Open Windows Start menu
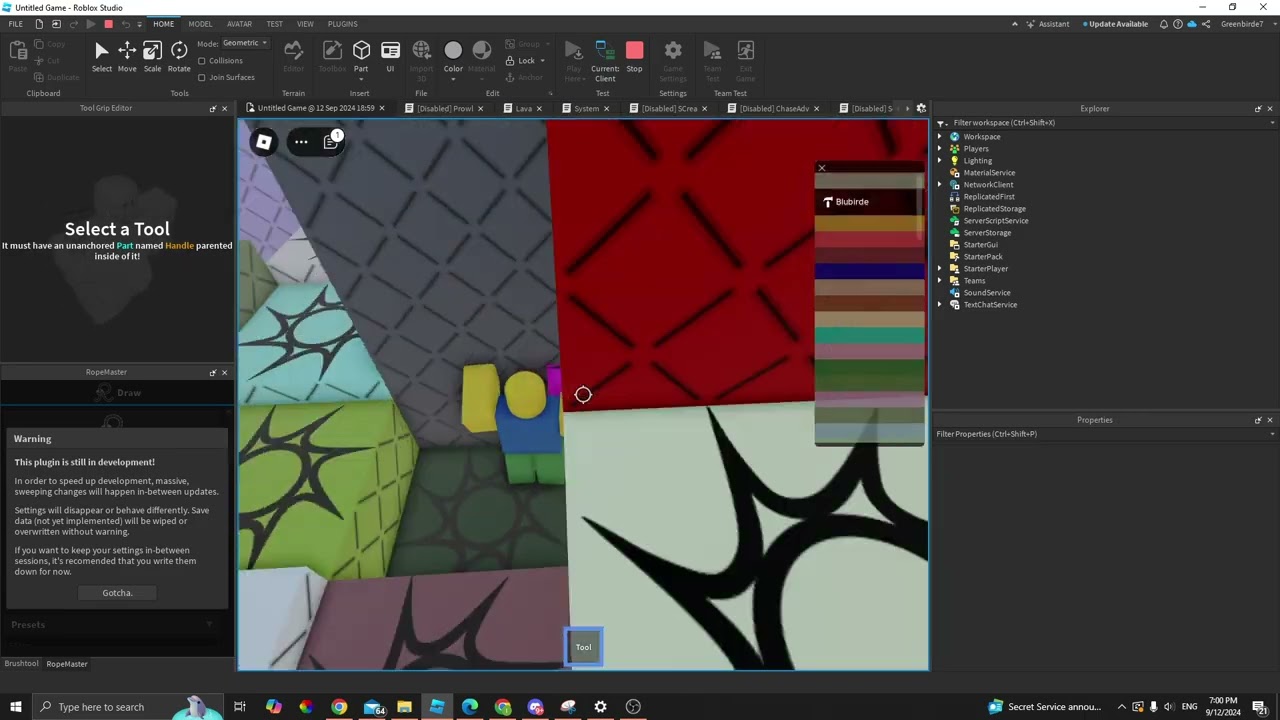The height and width of the screenshot is (720, 1280). click(x=15, y=707)
